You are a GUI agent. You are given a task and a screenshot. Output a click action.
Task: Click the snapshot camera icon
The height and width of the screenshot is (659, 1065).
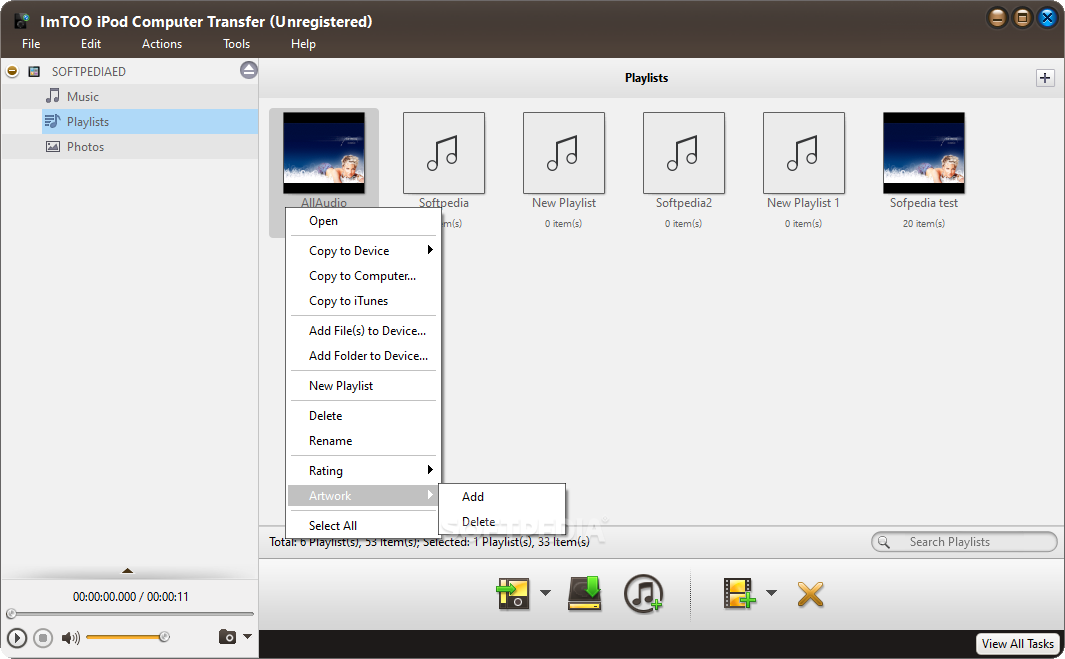tap(228, 637)
